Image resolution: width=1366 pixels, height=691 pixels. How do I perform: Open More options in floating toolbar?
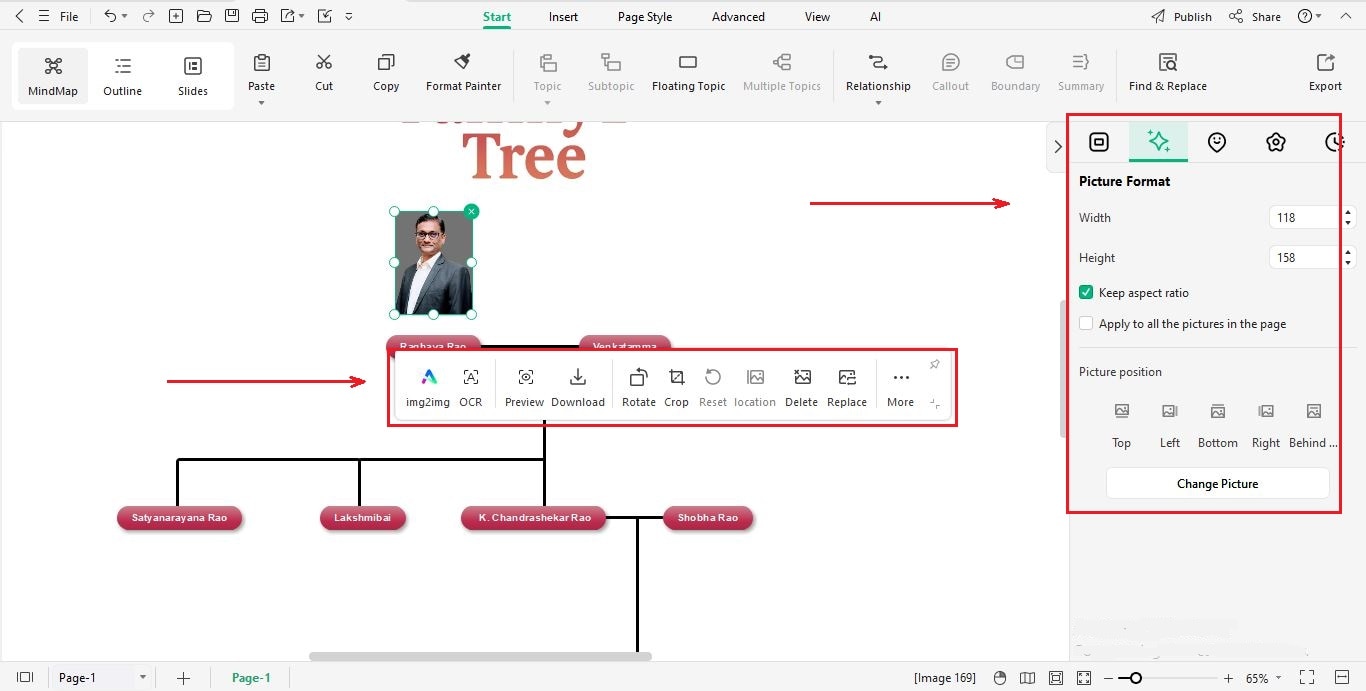(901, 387)
